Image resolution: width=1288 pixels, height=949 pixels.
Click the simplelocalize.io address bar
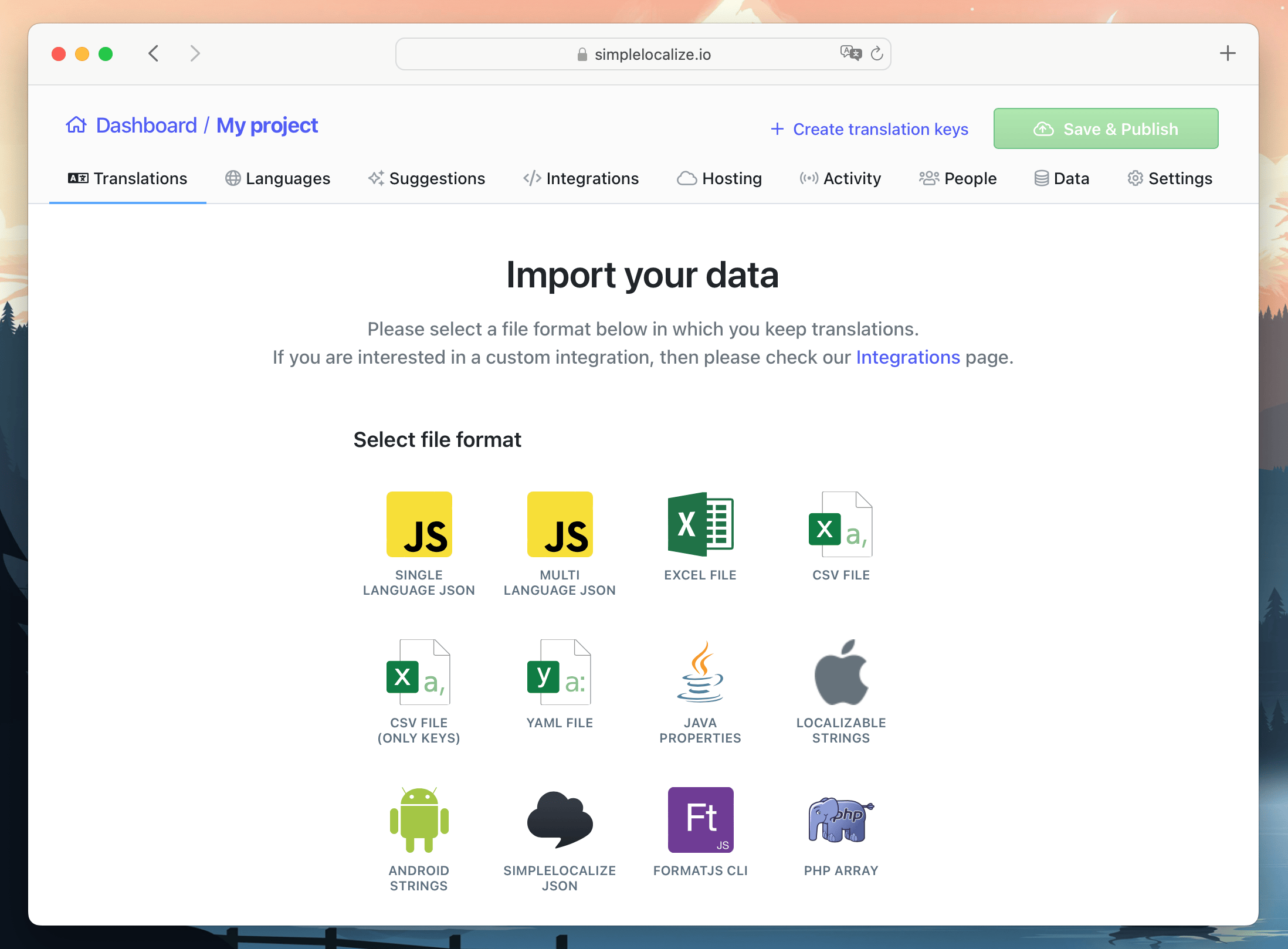coord(643,54)
